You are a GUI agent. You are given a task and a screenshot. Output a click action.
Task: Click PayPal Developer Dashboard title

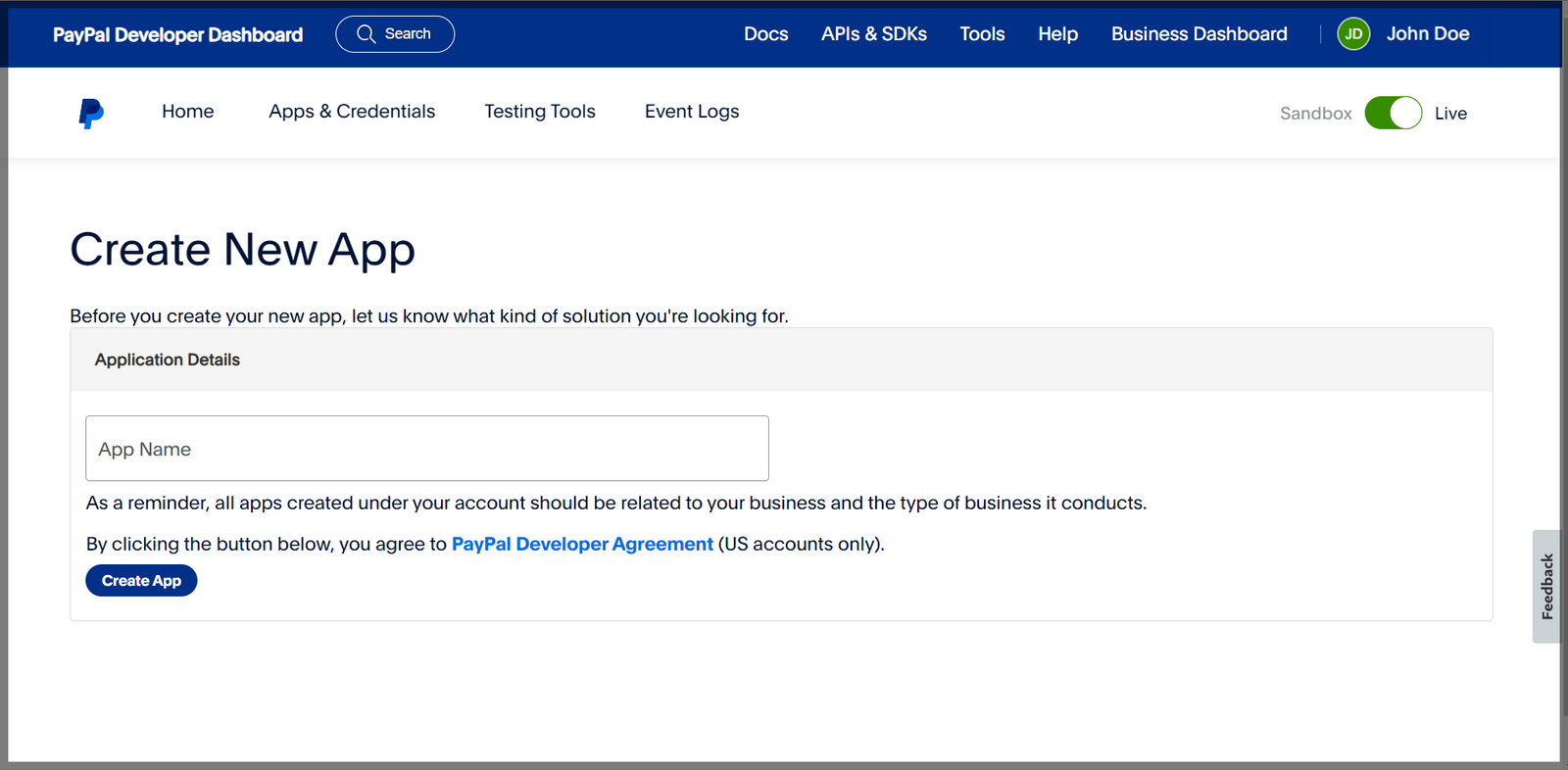177,35
